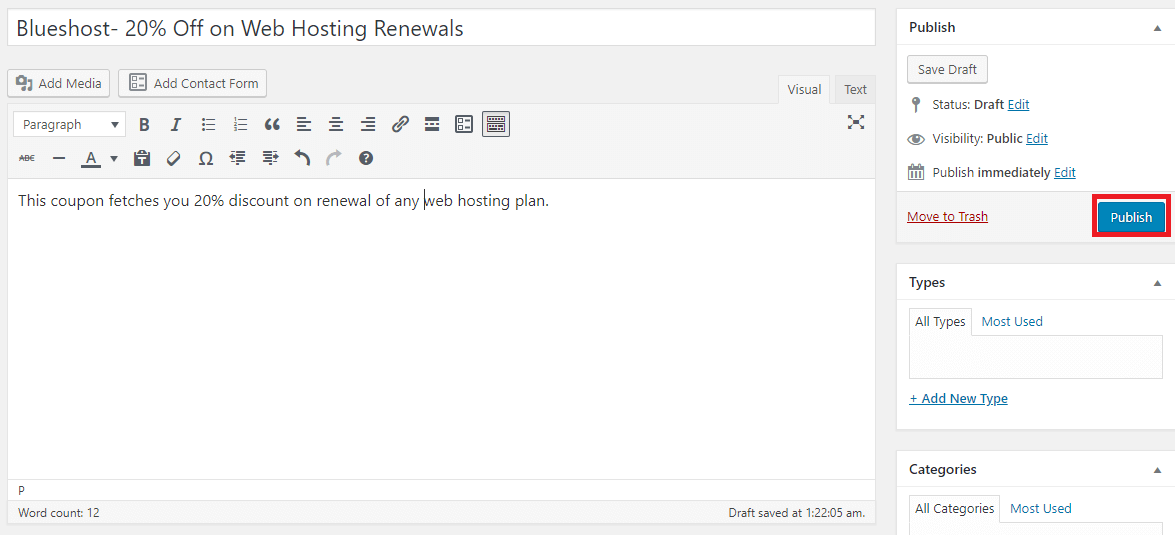
Task: Edit the publish time
Action: coord(1065,172)
